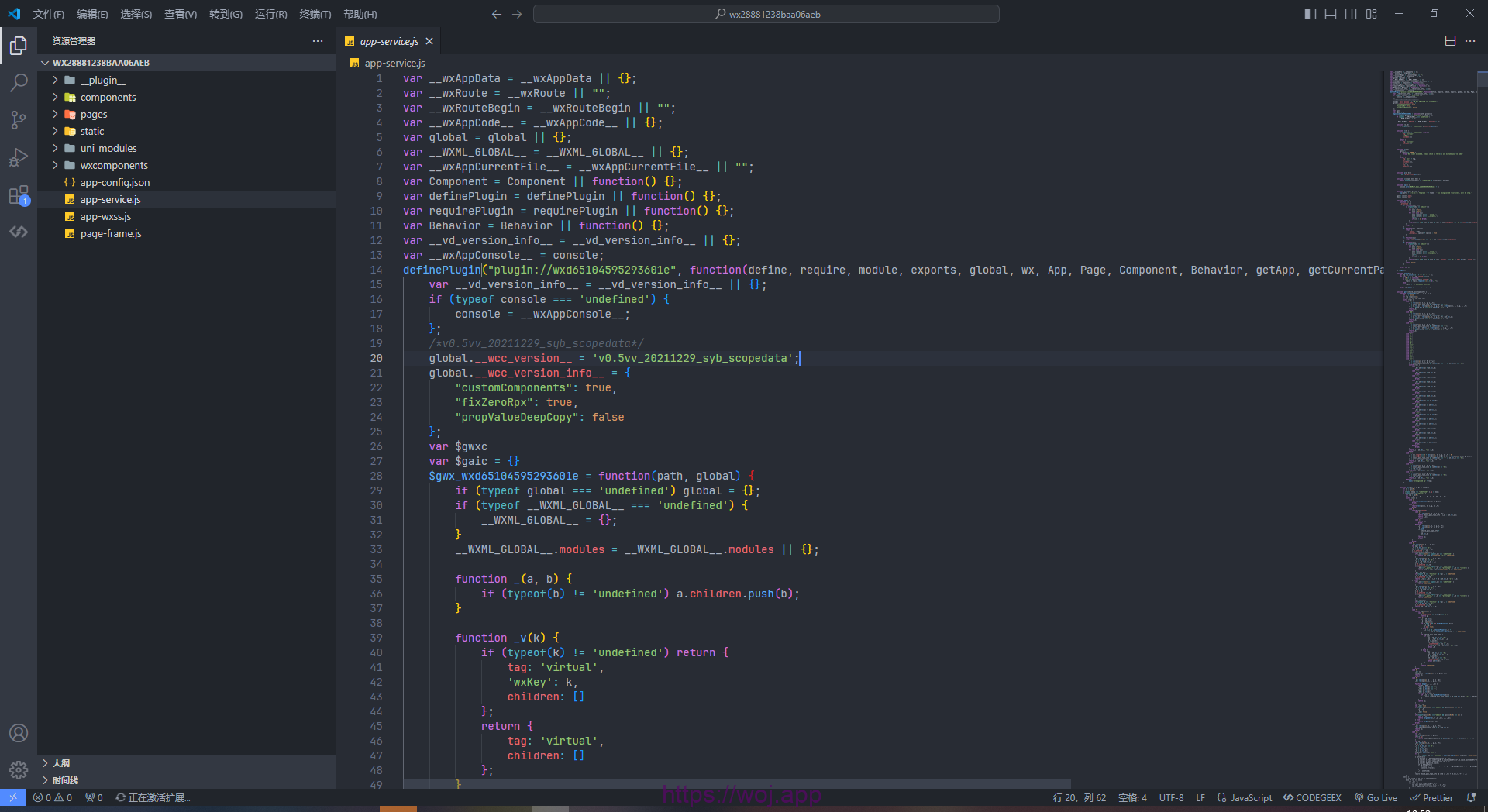
Task: Click the JavaScript language mode indicator
Action: pos(1245,797)
